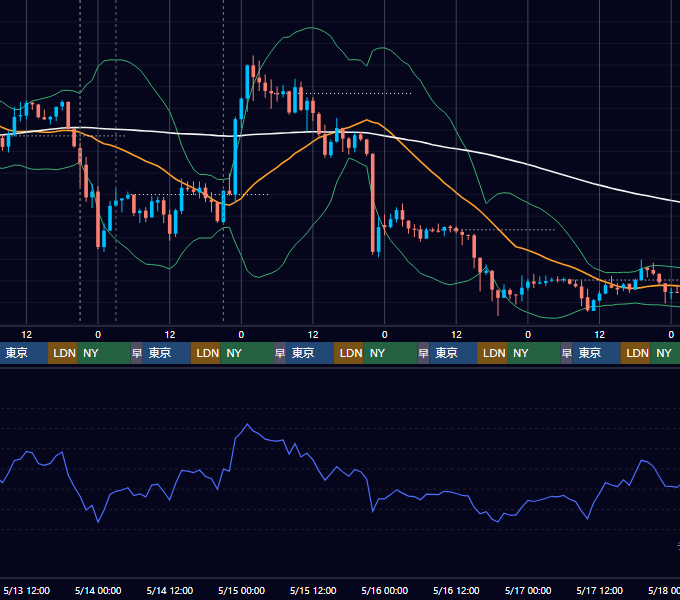Select the NY session block spanning 5/15 00:00

coord(247,353)
